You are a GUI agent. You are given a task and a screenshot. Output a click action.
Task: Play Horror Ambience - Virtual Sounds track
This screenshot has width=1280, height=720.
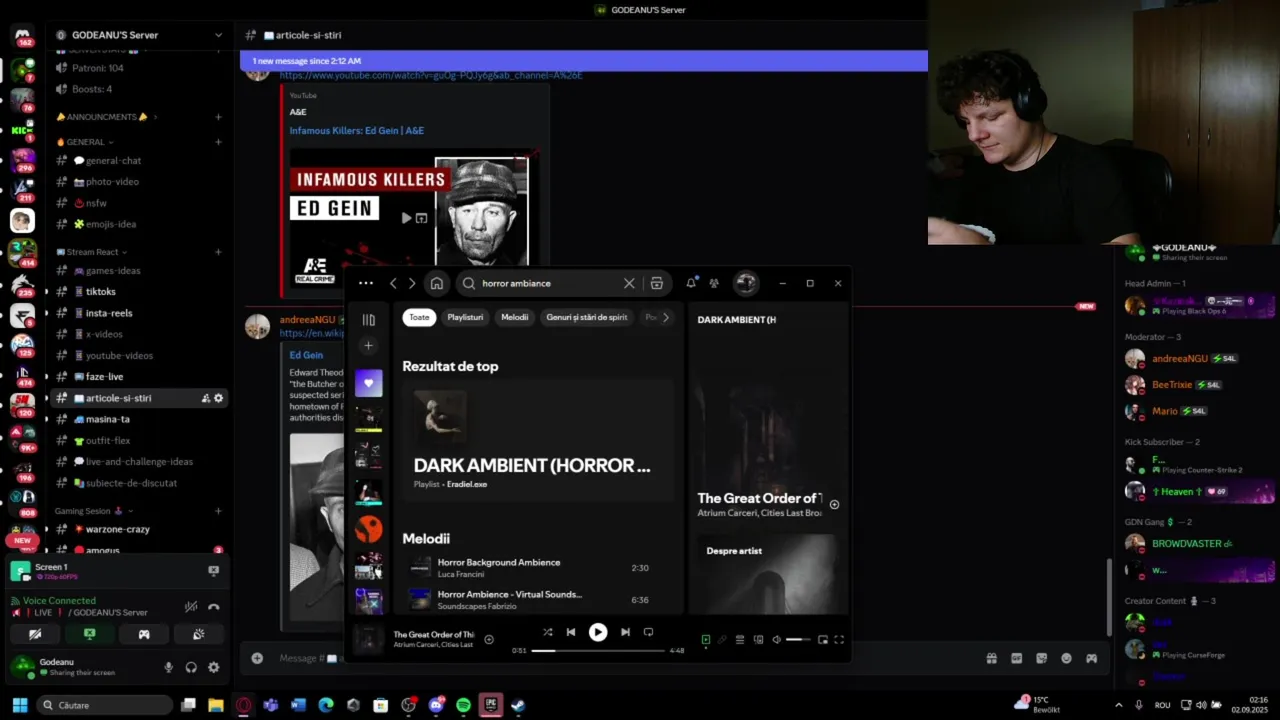[x=538, y=600]
